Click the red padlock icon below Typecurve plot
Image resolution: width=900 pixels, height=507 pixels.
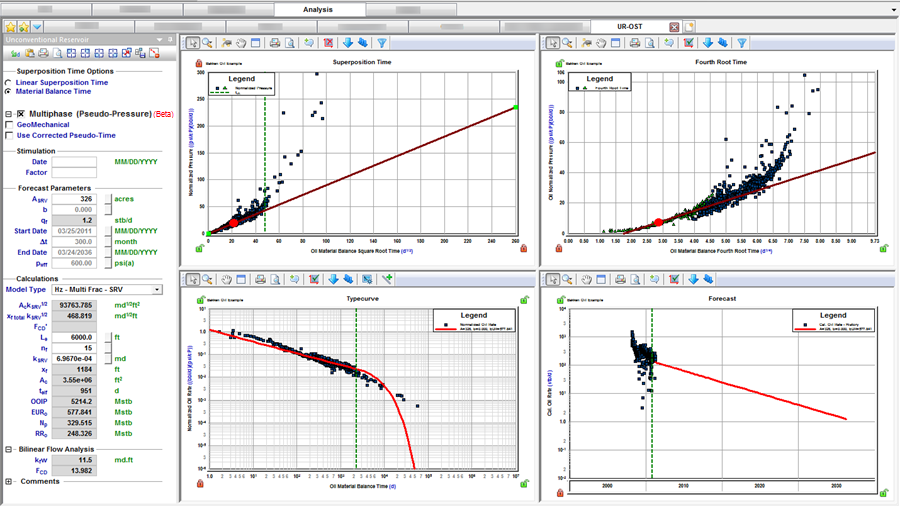pyautogui.click(x=200, y=484)
